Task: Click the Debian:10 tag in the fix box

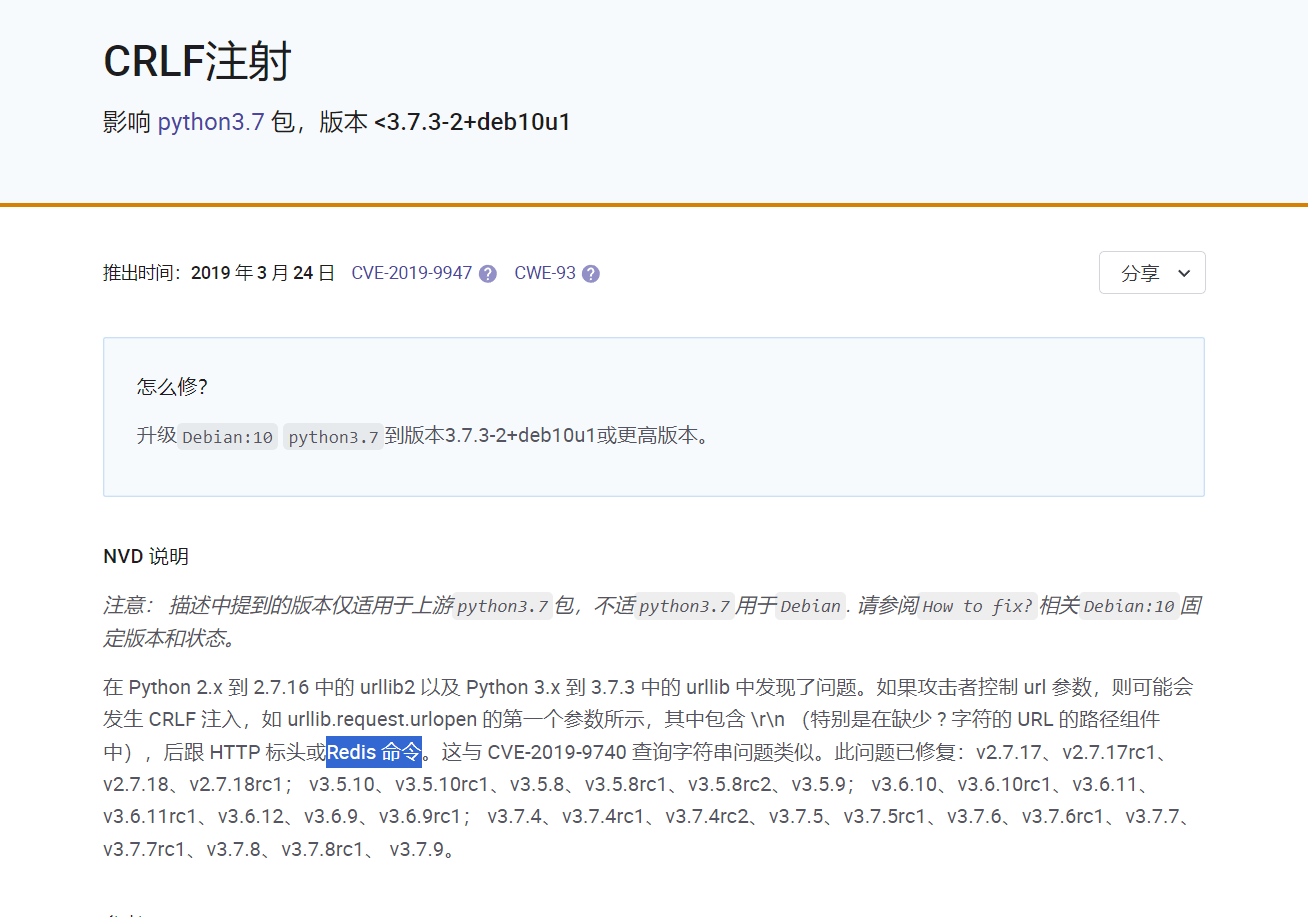Action: pyautogui.click(x=227, y=436)
